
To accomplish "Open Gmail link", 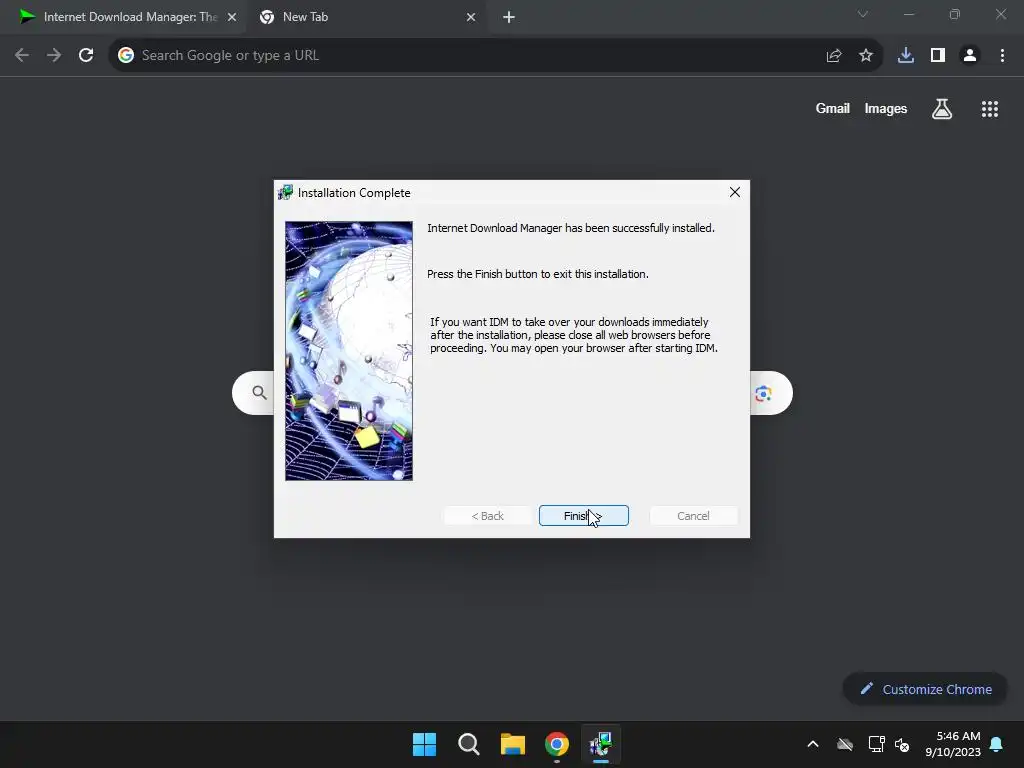I will click(x=833, y=108).
